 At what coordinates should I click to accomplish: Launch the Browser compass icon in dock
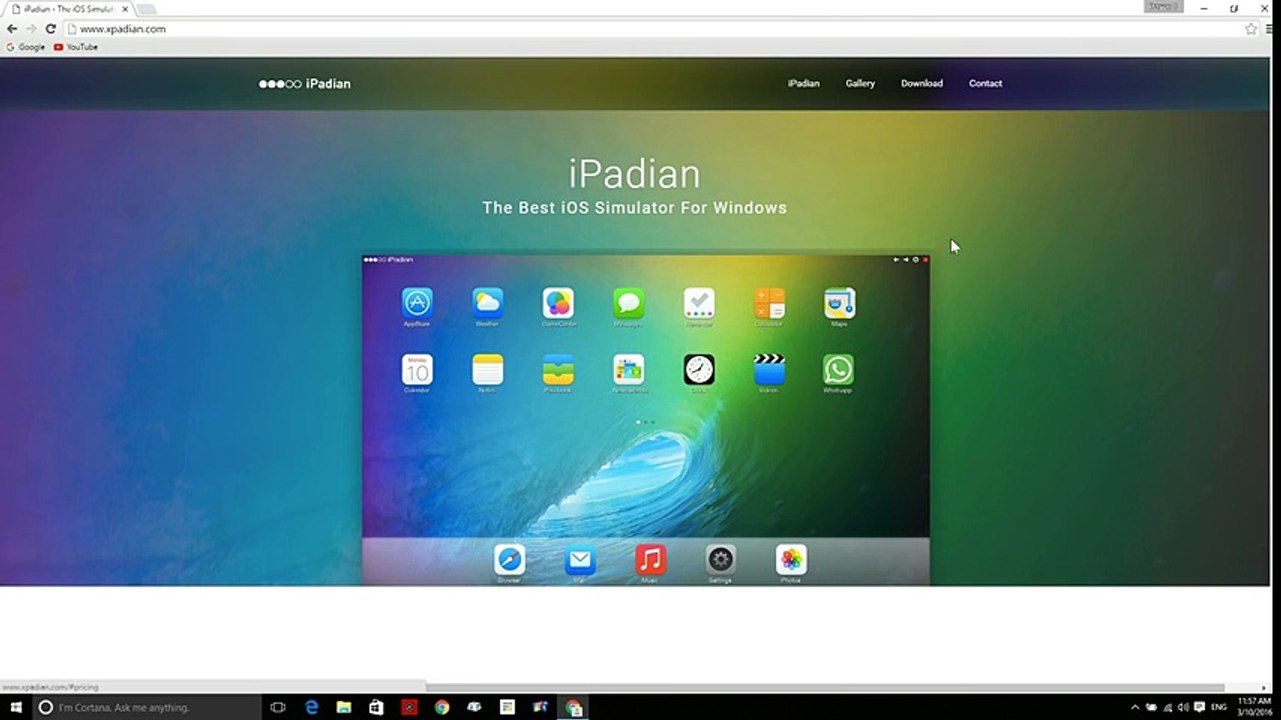point(509,560)
